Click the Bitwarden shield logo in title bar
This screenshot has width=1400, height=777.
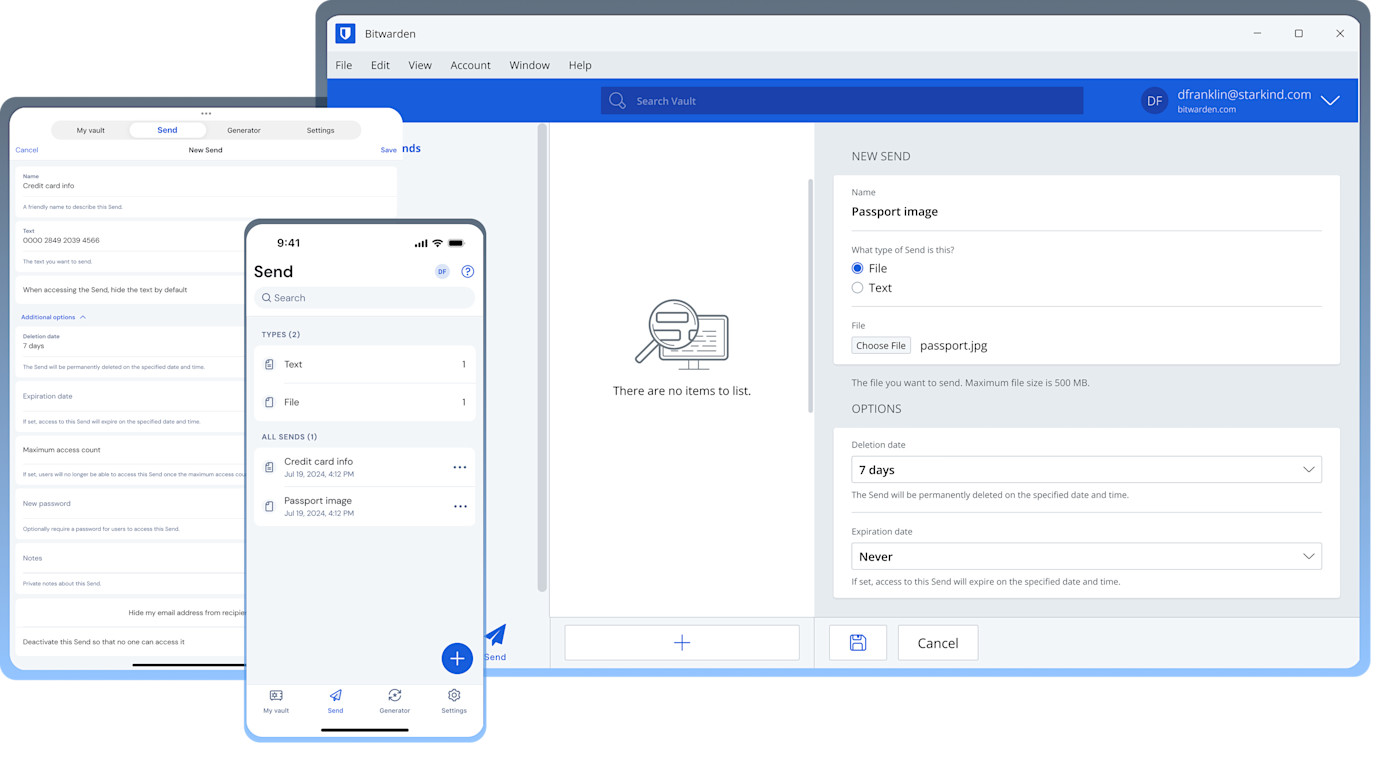(x=345, y=33)
